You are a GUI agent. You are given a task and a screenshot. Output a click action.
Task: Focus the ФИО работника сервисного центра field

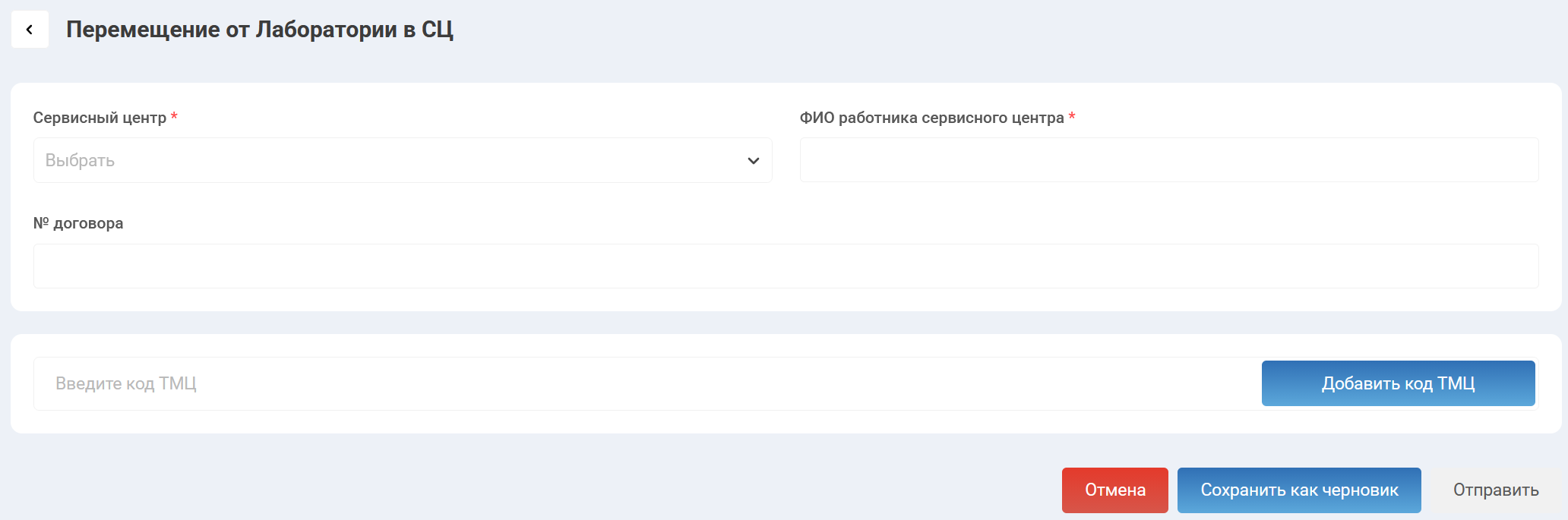pos(1168,160)
